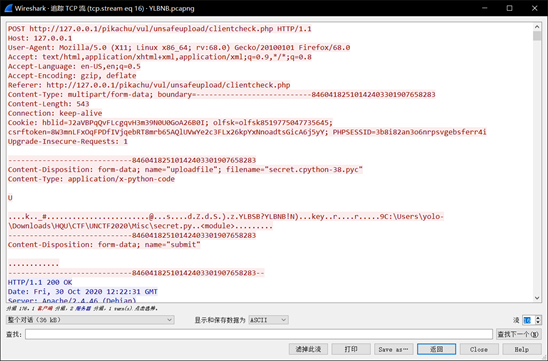The image size is (548, 361).
Task: Click the HTTP/1.1 200 OK response line
Action: tap(40, 282)
